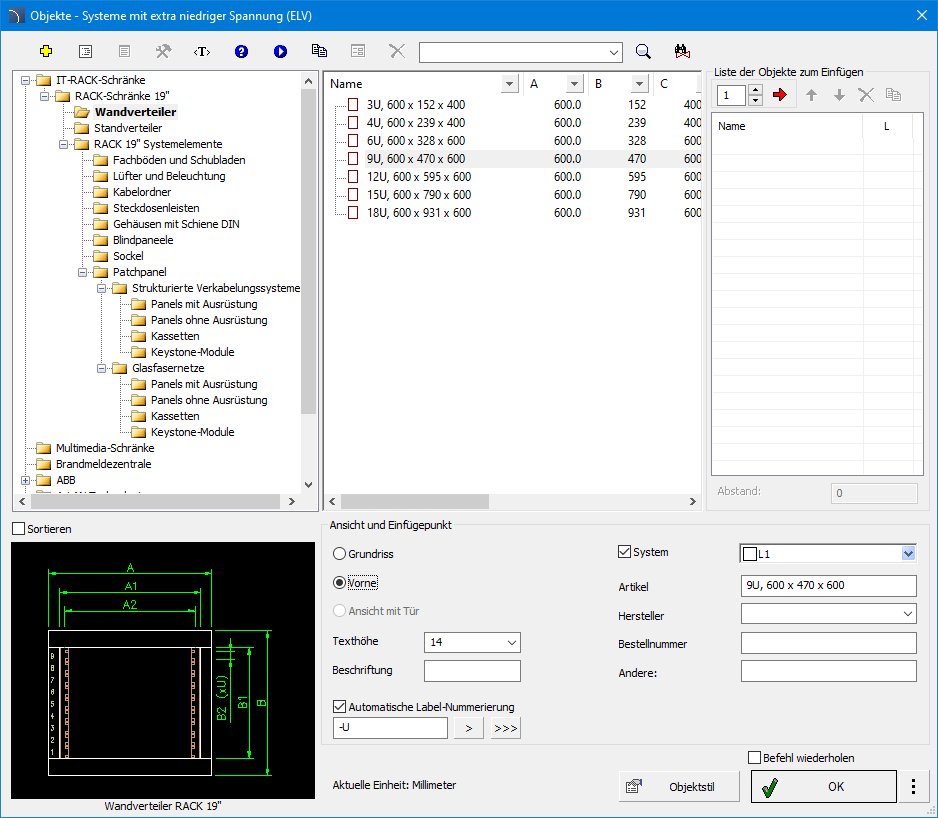Expand the ABB tree node

coord(25,480)
